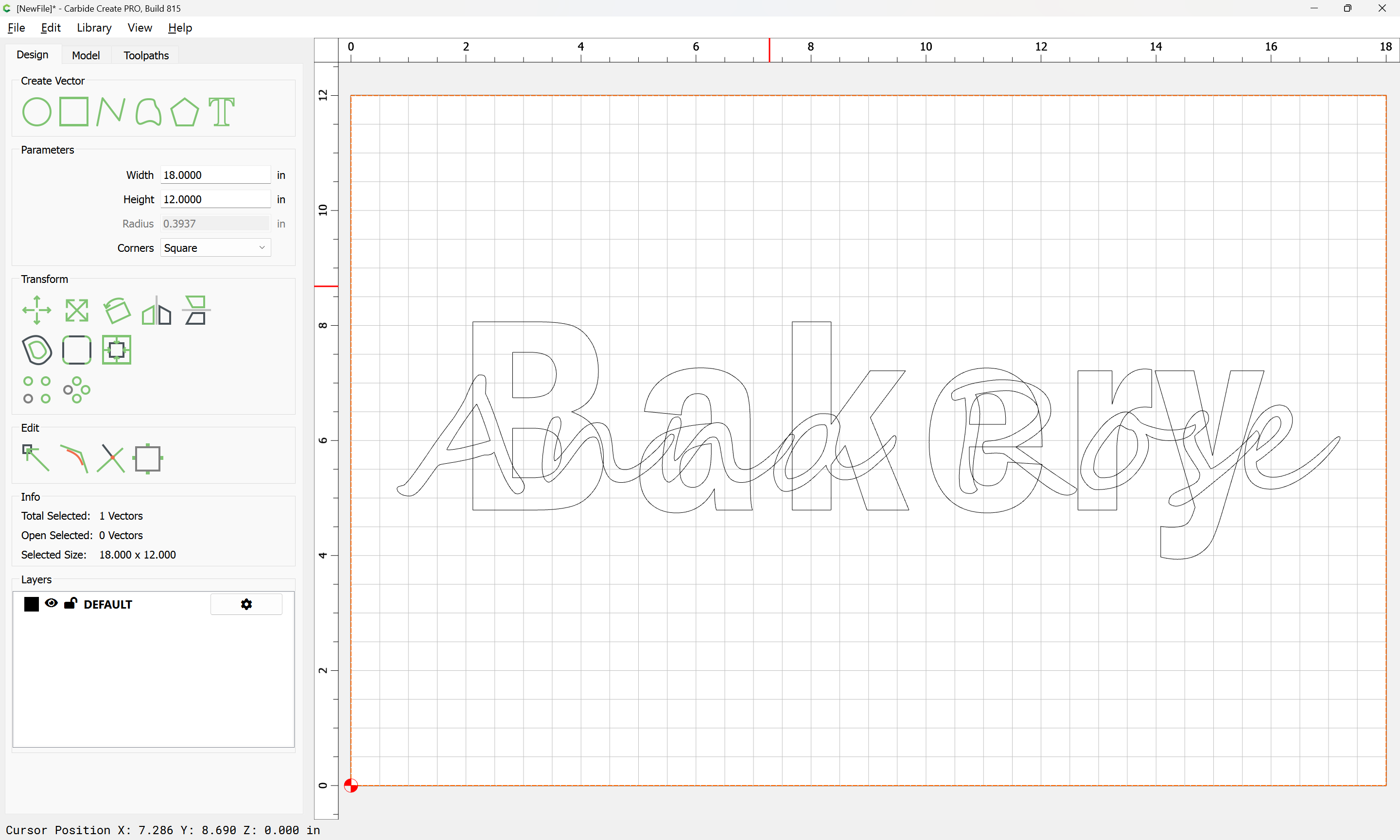Viewport: 1400px width, 840px height.
Task: Click the Width input field
Action: click(x=216, y=175)
